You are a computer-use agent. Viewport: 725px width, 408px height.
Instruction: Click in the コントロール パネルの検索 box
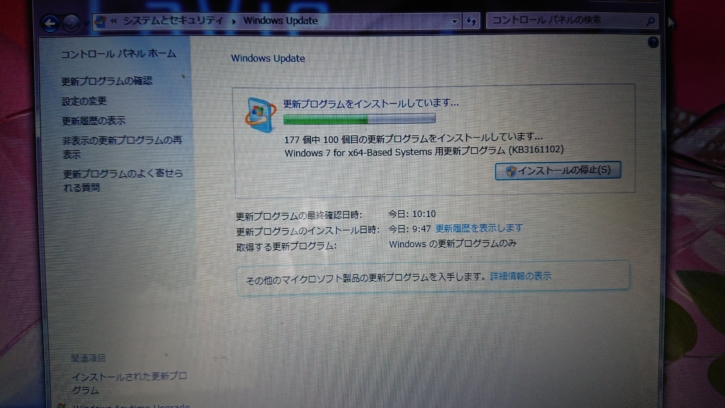(565, 20)
